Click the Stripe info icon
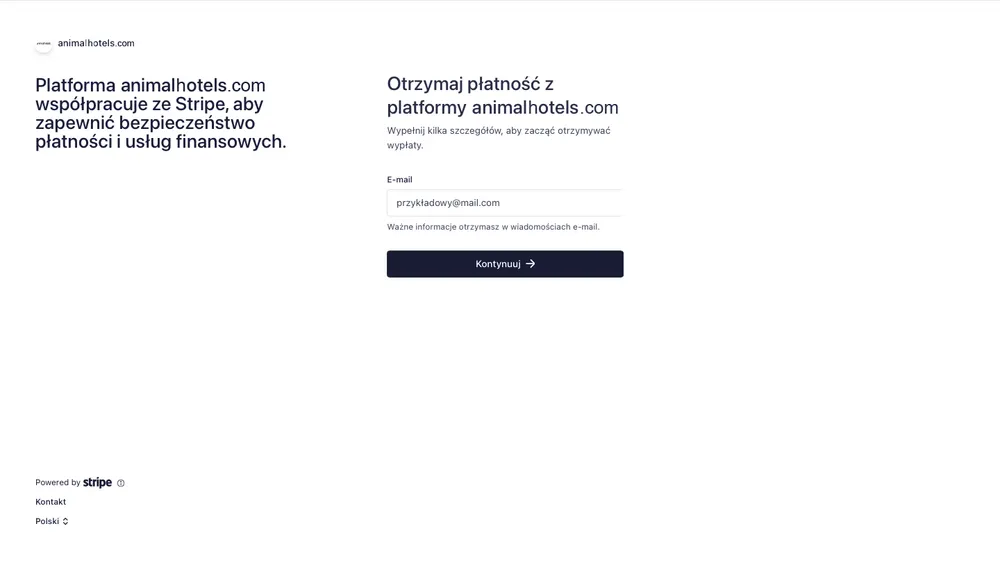The width and height of the screenshot is (1000, 569). tap(121, 483)
